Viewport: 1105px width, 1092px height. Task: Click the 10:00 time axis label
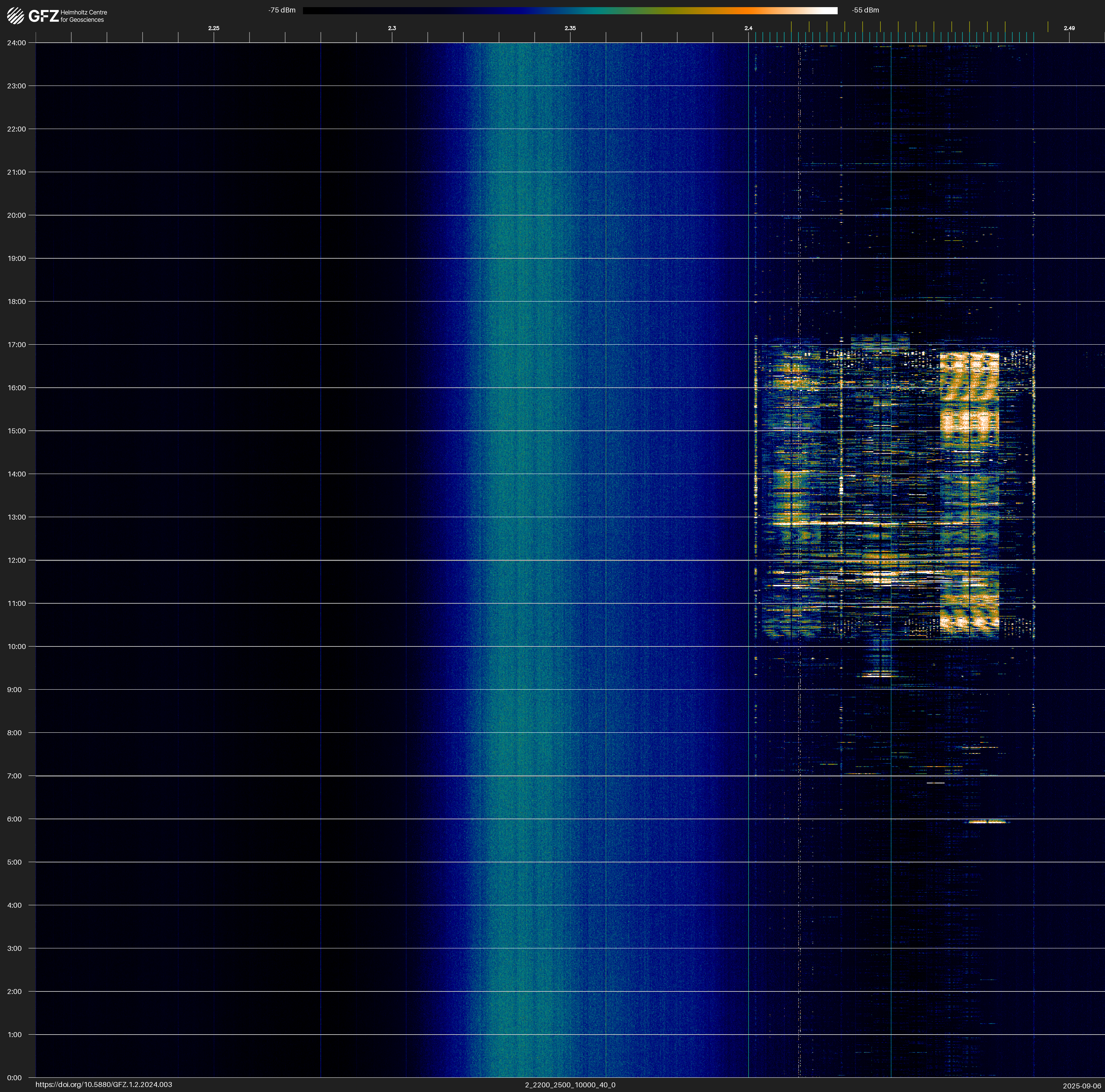(17, 647)
